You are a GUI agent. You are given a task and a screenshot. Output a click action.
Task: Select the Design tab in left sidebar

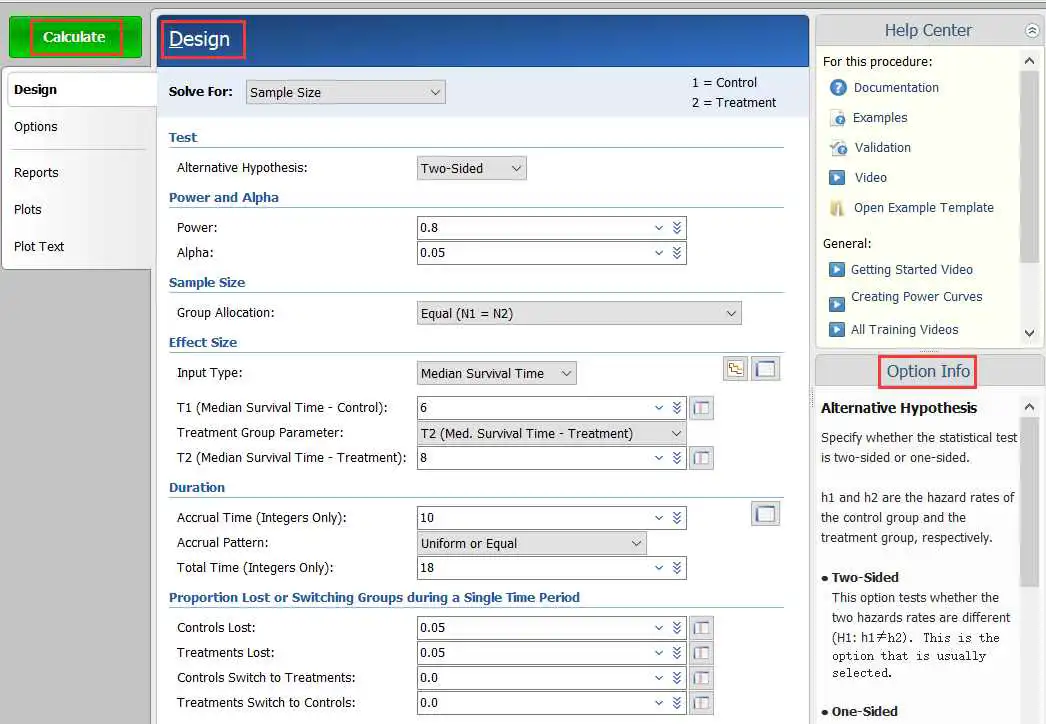point(80,89)
